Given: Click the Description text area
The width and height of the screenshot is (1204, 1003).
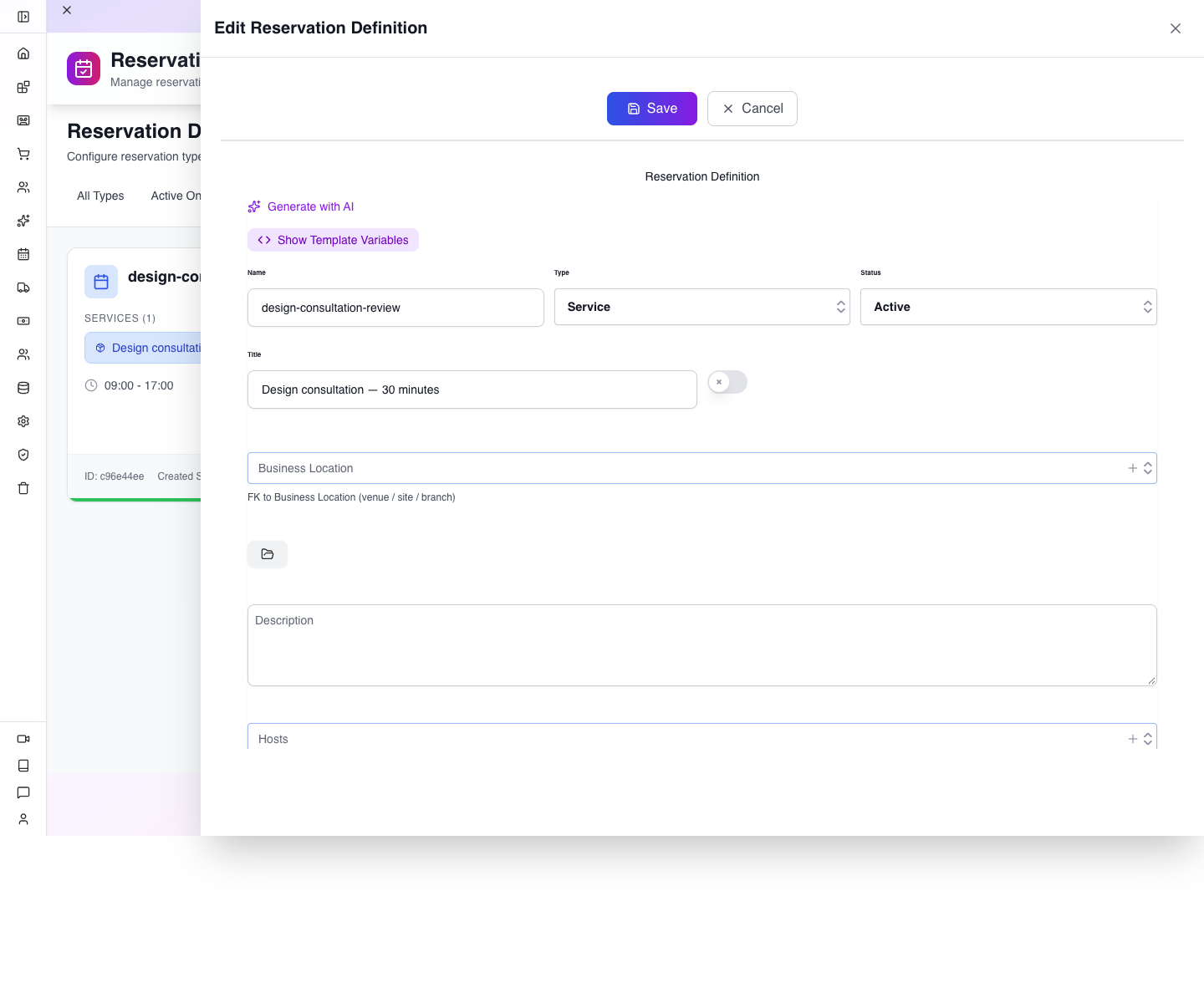Looking at the screenshot, I should (x=702, y=645).
